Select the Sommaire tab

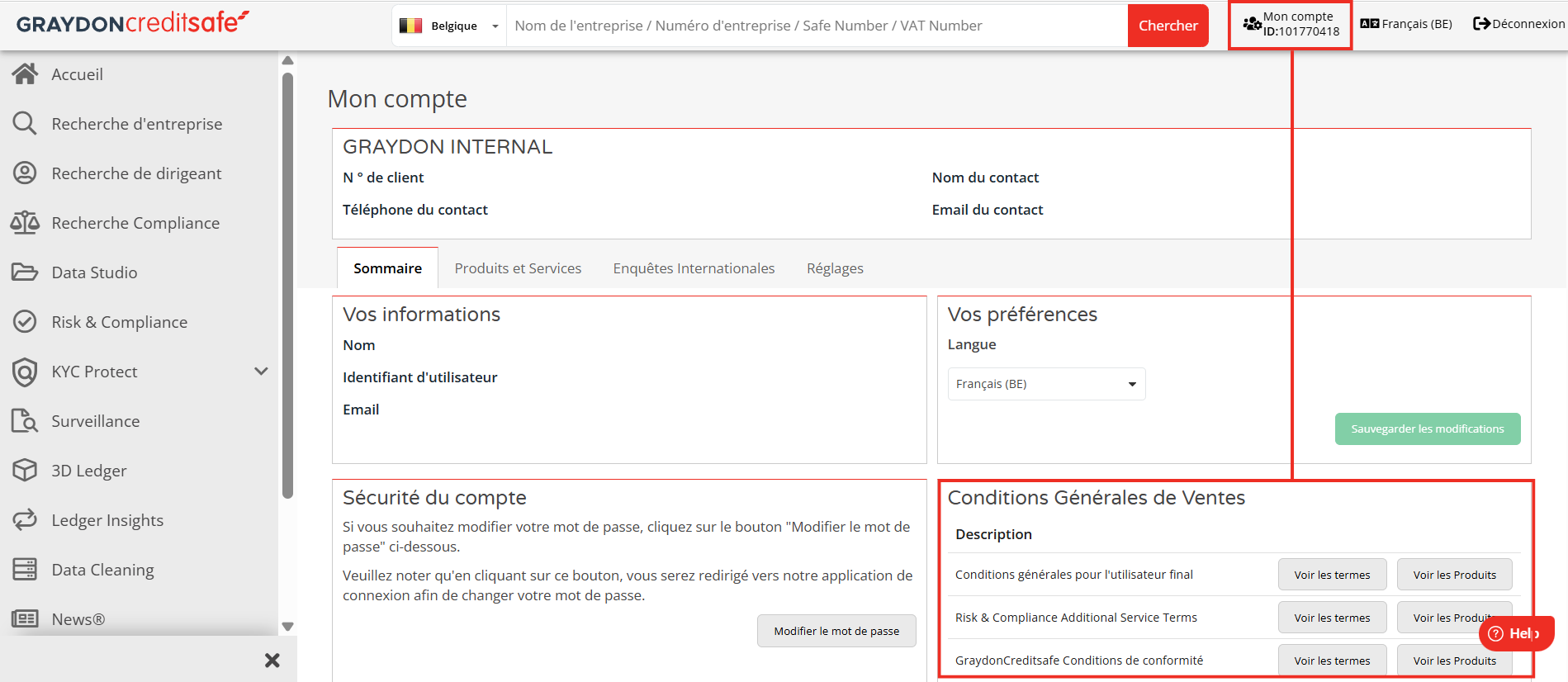[387, 268]
